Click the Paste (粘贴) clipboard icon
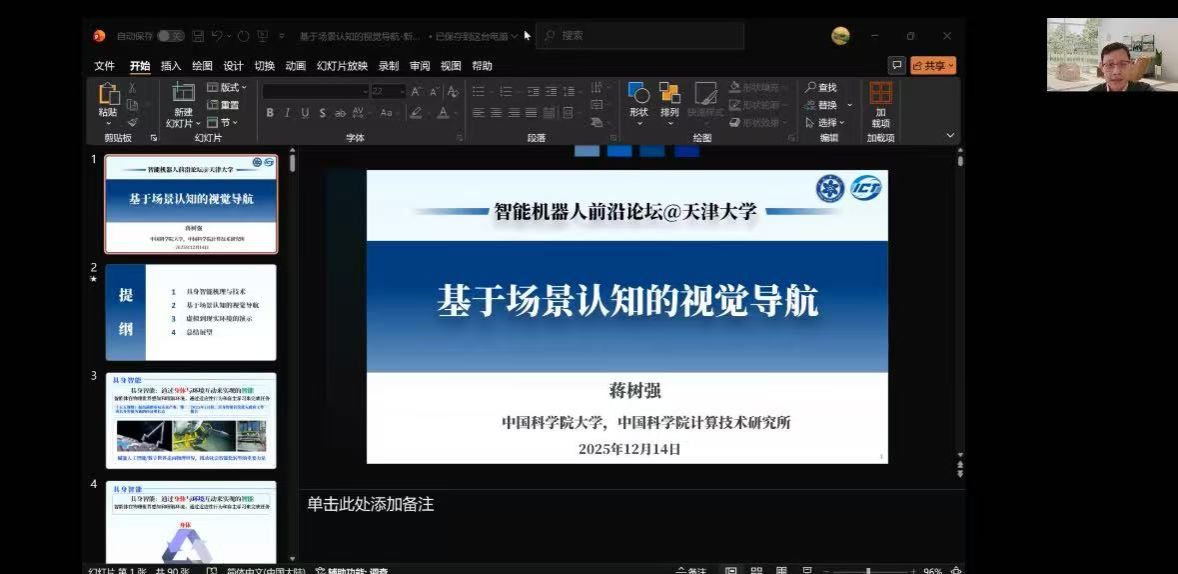Image resolution: width=1178 pixels, height=574 pixels. click(108, 95)
